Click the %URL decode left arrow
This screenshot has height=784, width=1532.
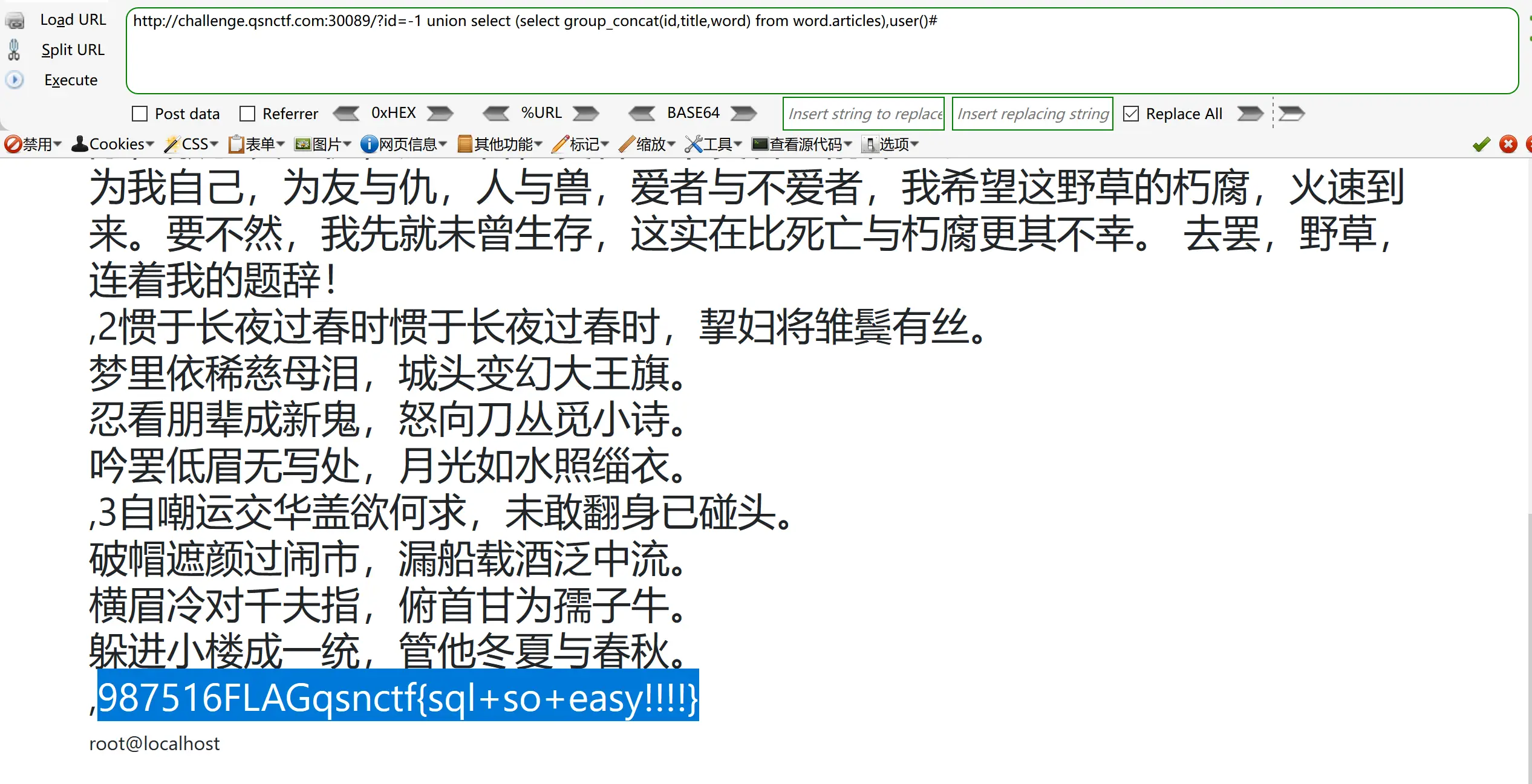[x=497, y=114]
